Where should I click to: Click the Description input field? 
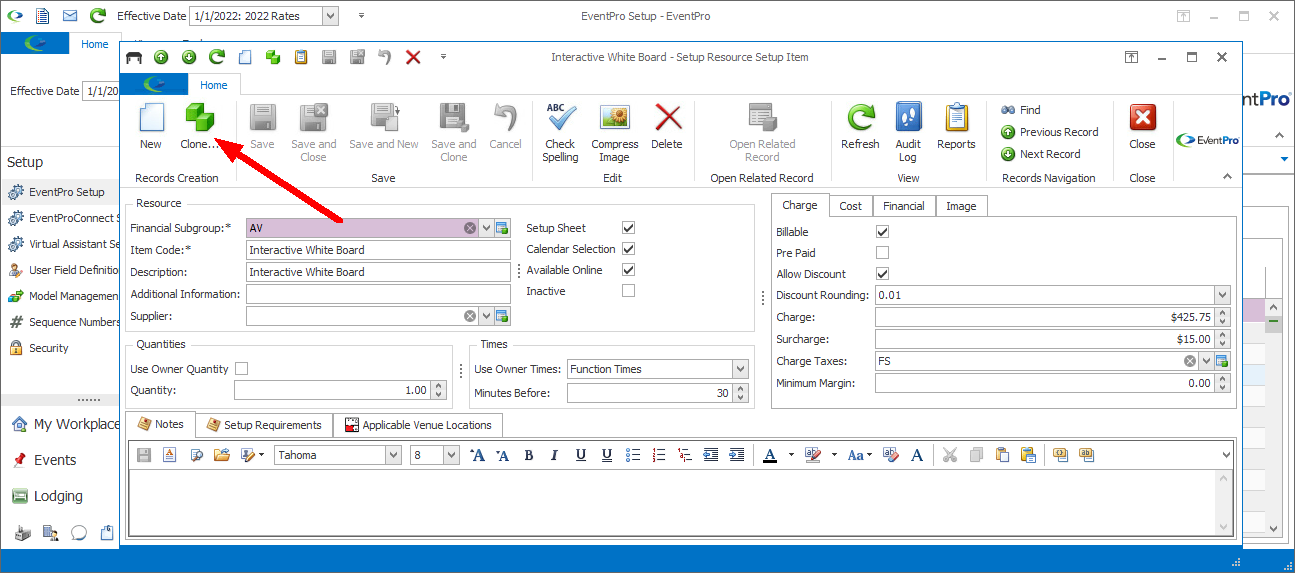378,272
